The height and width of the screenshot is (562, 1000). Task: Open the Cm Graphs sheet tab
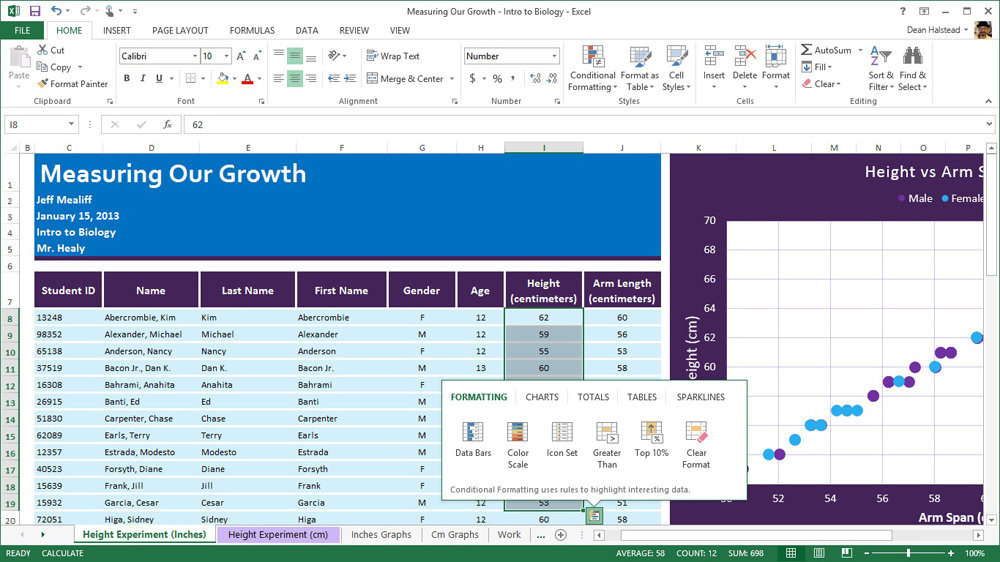pyautogui.click(x=455, y=535)
